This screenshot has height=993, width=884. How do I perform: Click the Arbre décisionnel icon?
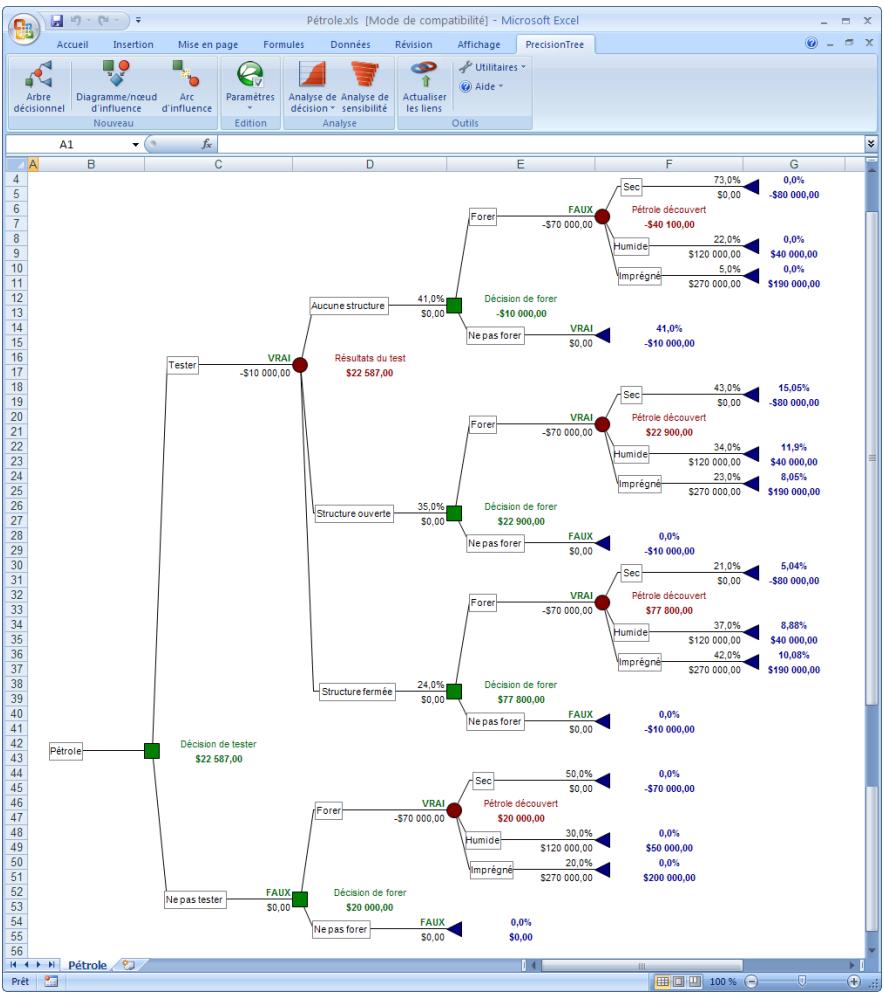coord(40,88)
